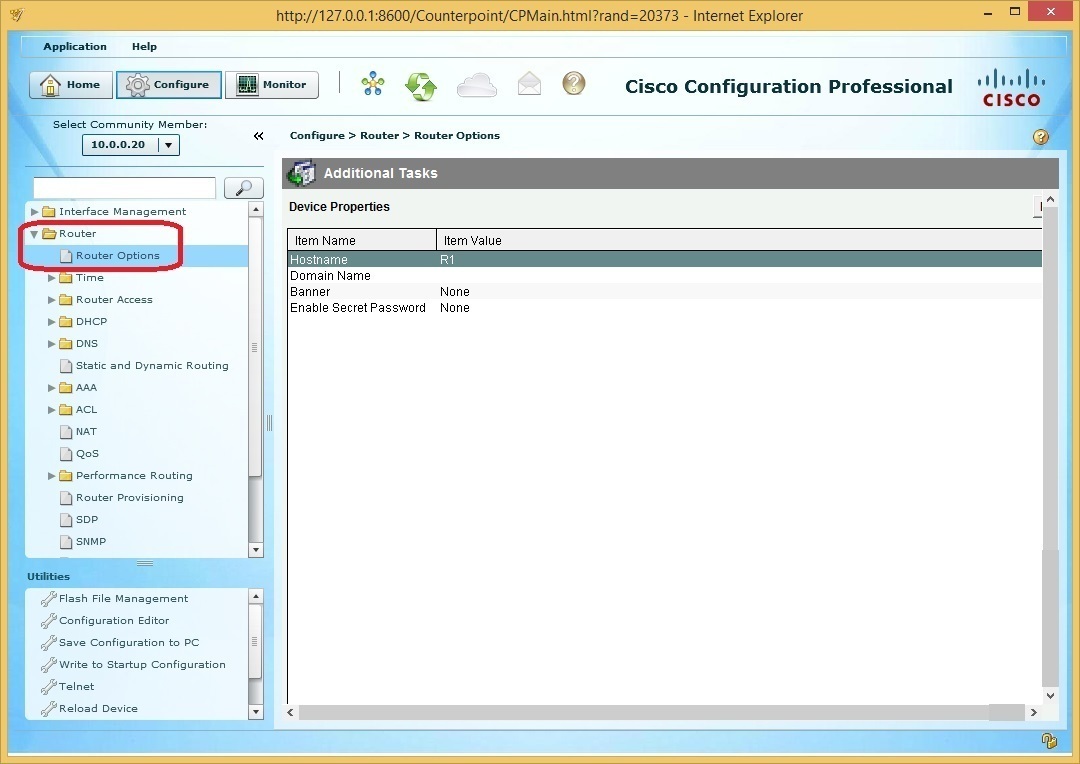Click the QoS page icon
Viewport: 1080px width, 764px height.
point(66,454)
